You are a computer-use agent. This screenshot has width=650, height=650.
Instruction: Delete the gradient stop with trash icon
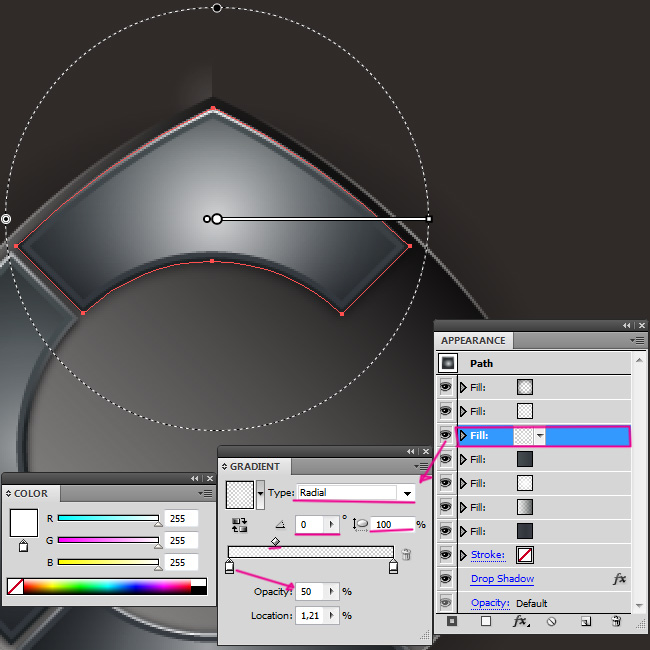point(407,553)
